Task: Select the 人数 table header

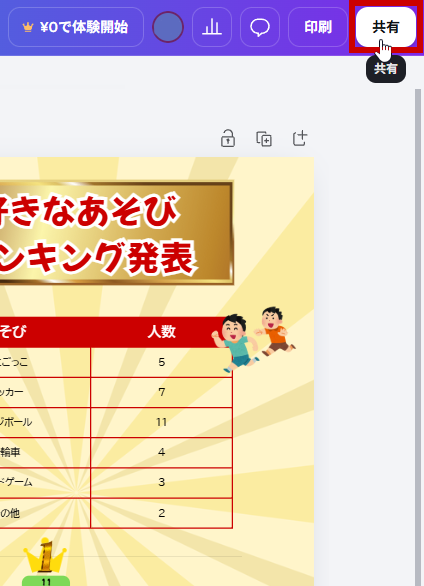Action: click(161, 332)
